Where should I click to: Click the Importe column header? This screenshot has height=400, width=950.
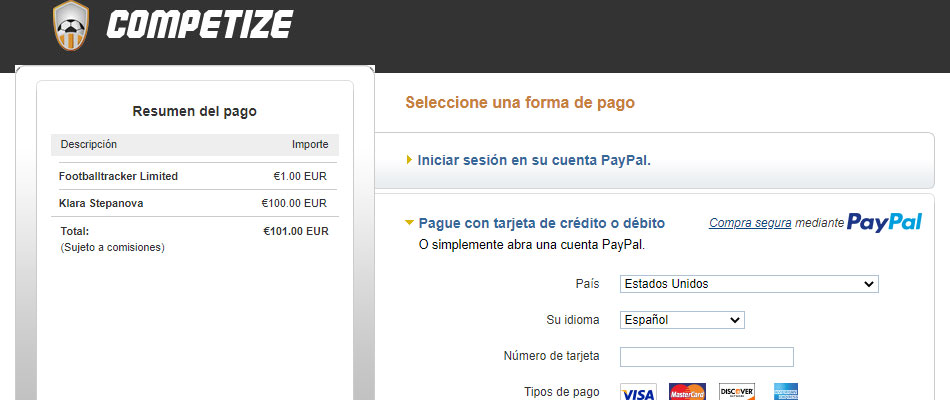(310, 144)
